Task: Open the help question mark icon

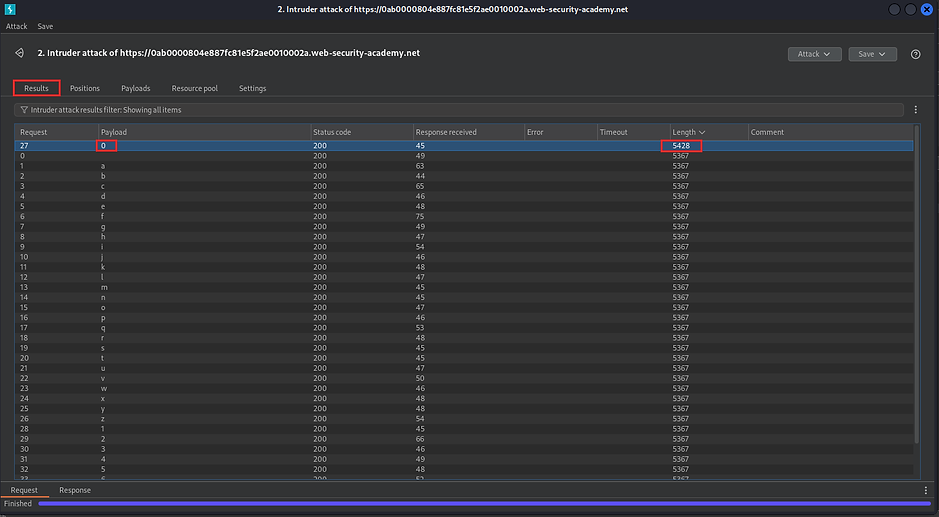Action: [915, 54]
